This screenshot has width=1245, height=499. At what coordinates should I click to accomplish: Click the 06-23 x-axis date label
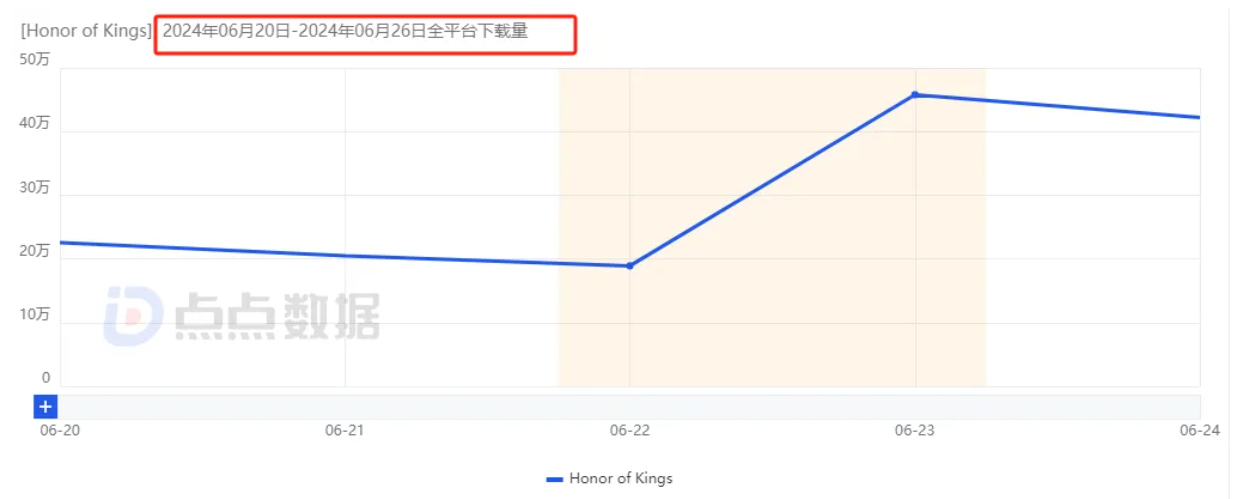[915, 430]
